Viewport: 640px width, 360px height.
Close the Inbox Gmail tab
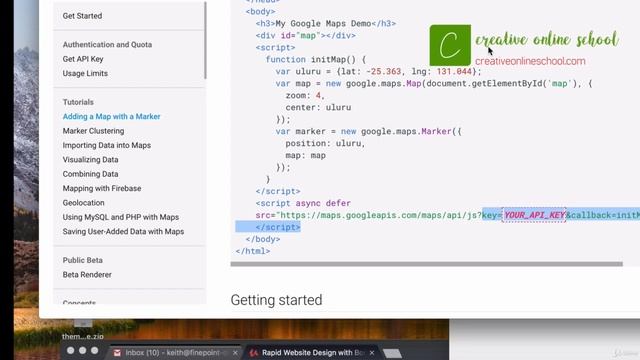[x=235, y=353]
